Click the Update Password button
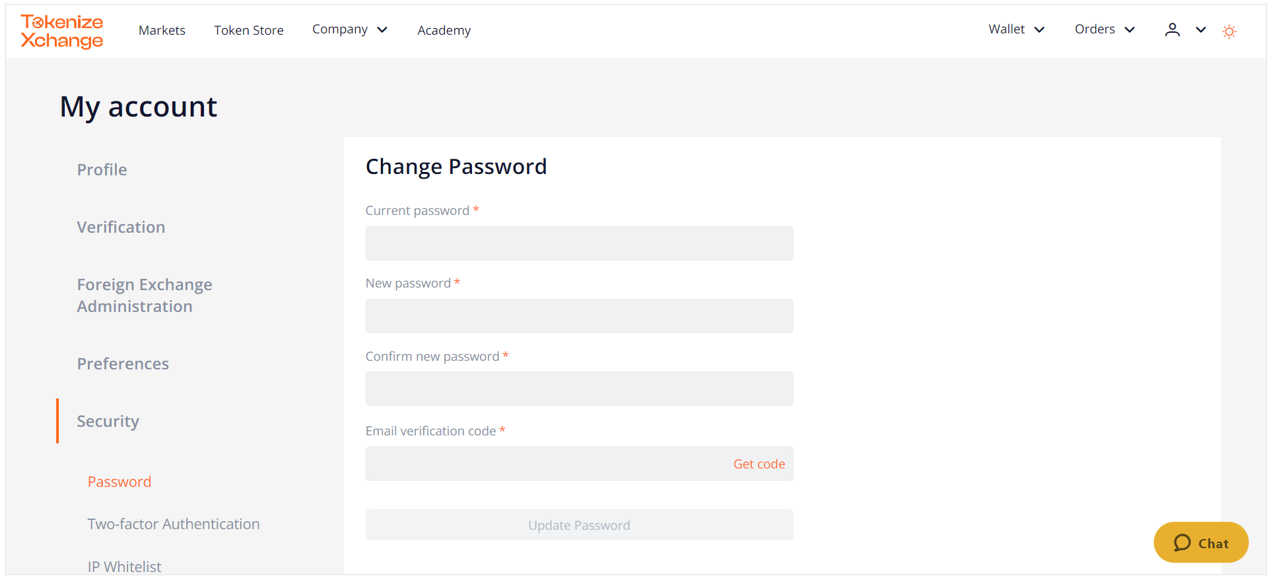The image size is (1271, 579). [579, 525]
